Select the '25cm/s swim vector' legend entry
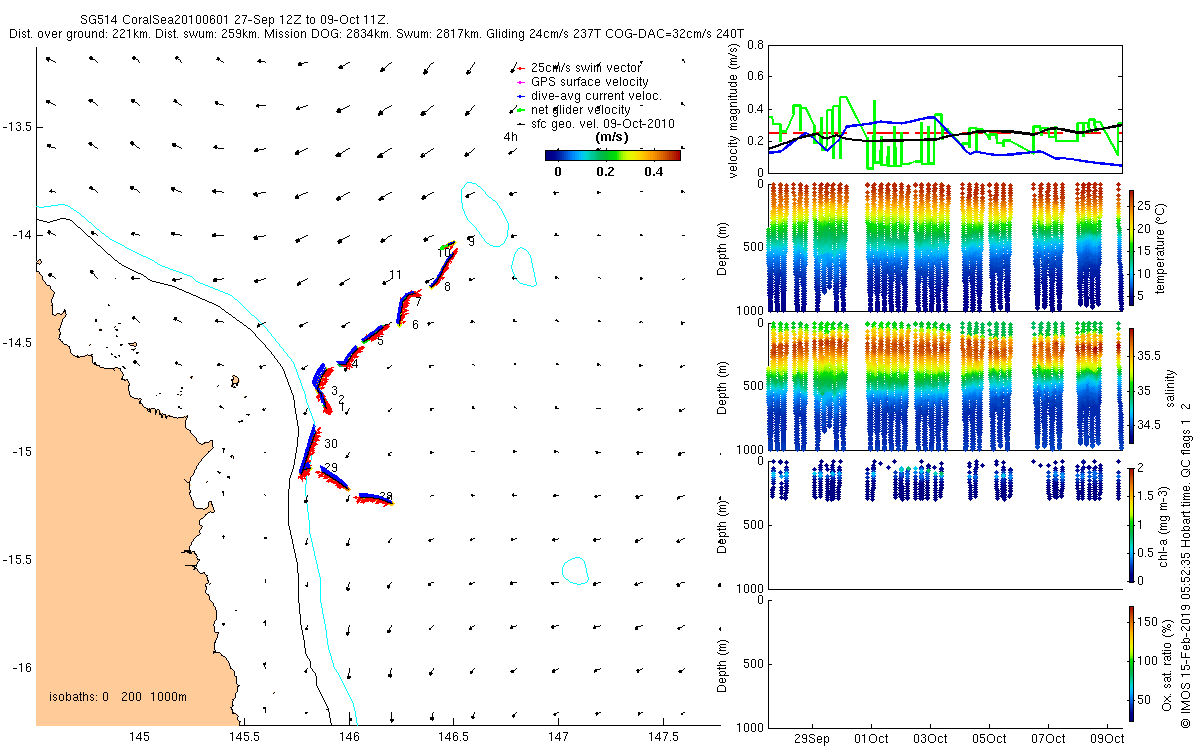 pyautogui.click(x=586, y=68)
